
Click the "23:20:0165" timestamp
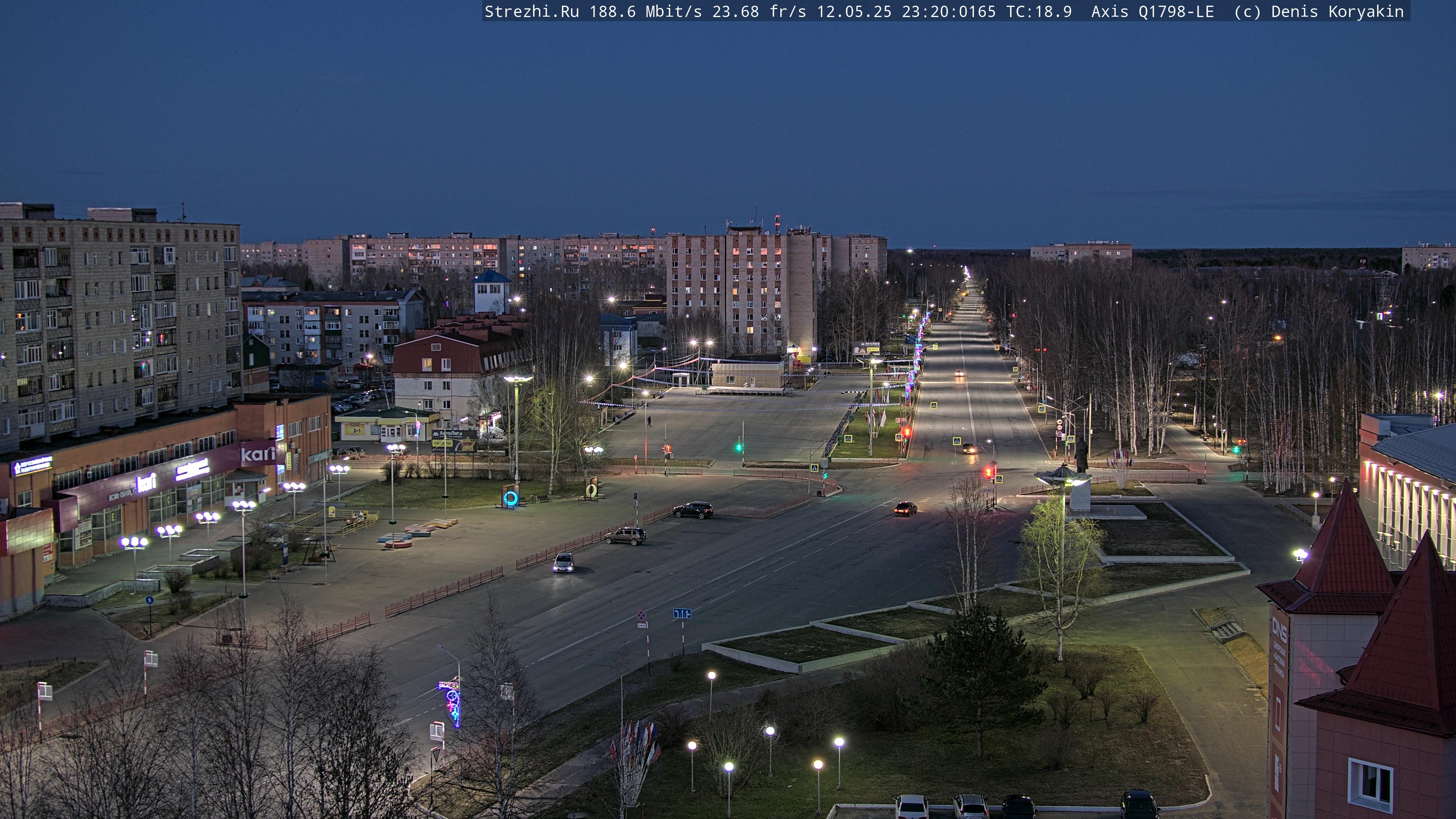click(948, 11)
